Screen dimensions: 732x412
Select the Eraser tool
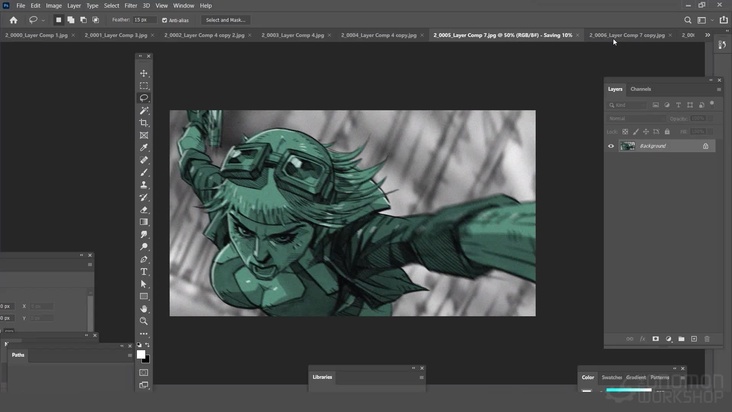tap(144, 209)
